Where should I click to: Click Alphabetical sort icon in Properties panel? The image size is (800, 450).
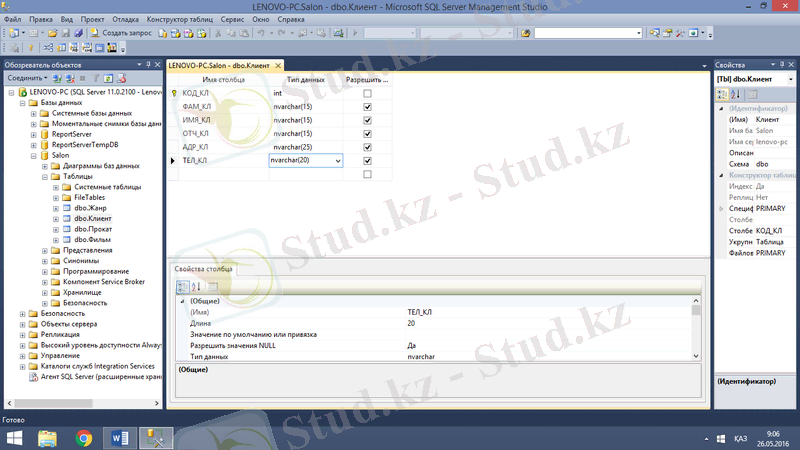click(x=735, y=94)
